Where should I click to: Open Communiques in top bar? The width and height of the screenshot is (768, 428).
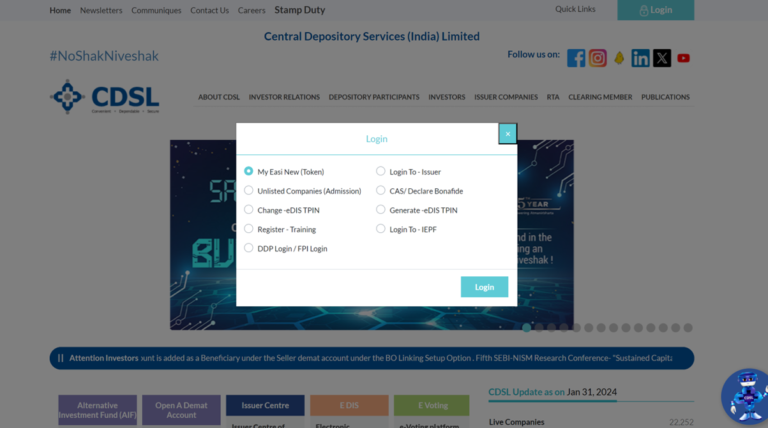click(156, 10)
